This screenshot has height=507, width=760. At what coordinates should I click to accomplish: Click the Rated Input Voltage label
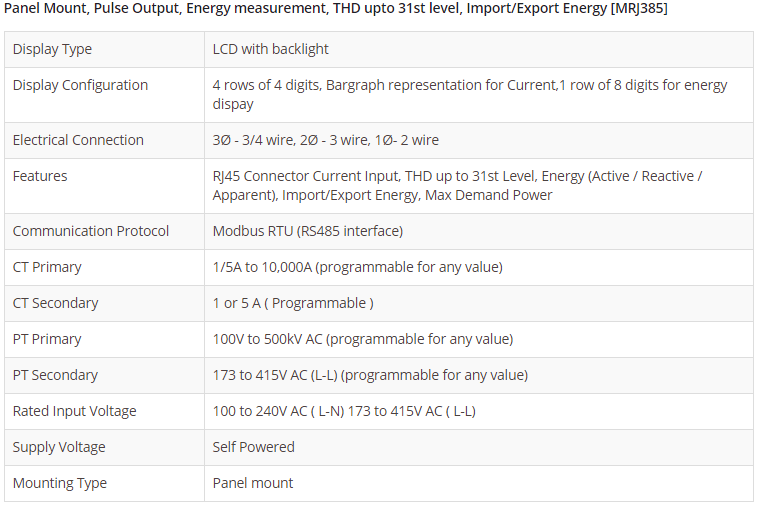[74, 411]
